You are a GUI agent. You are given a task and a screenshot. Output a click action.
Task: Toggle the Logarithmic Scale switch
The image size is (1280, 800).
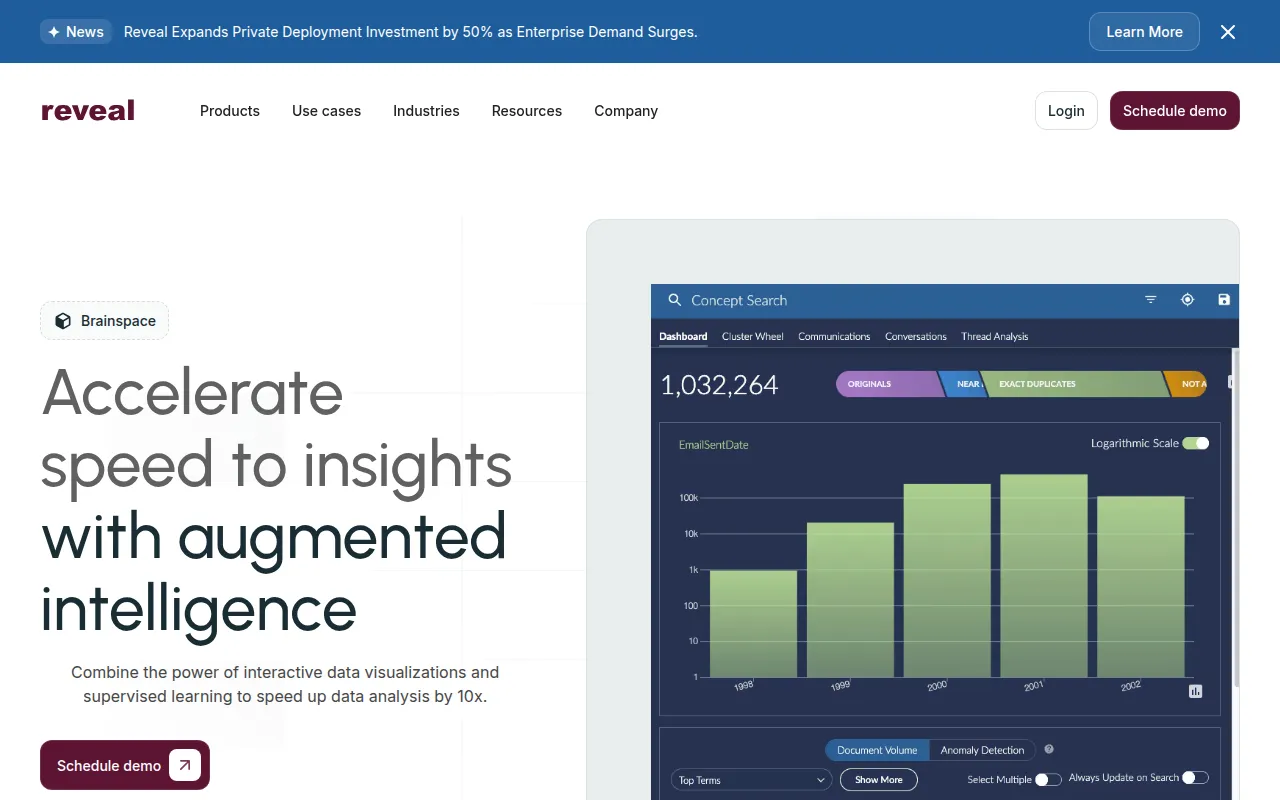(1195, 443)
